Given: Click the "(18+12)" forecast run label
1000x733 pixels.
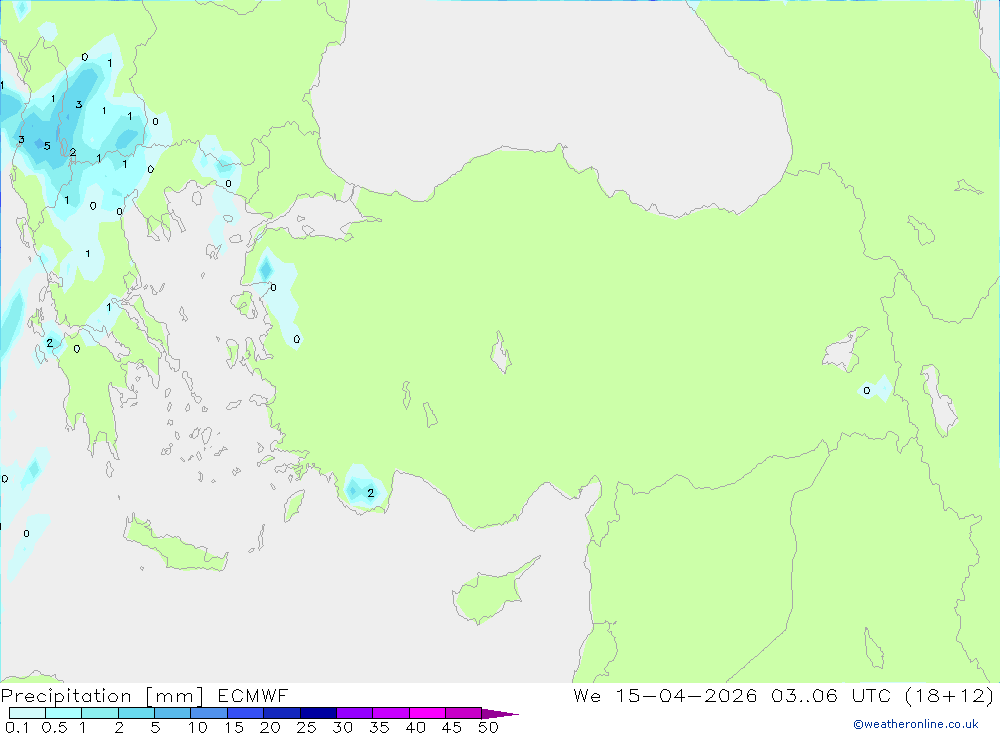Looking at the screenshot, I should pos(949,695).
